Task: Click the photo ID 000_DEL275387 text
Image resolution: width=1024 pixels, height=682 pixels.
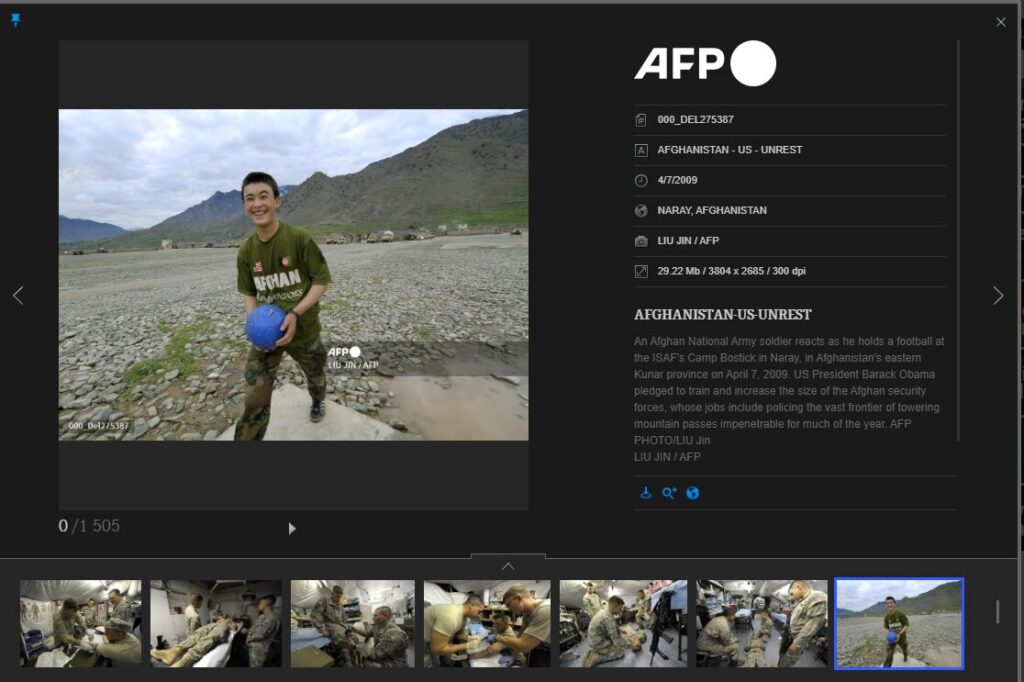Action: coord(695,119)
